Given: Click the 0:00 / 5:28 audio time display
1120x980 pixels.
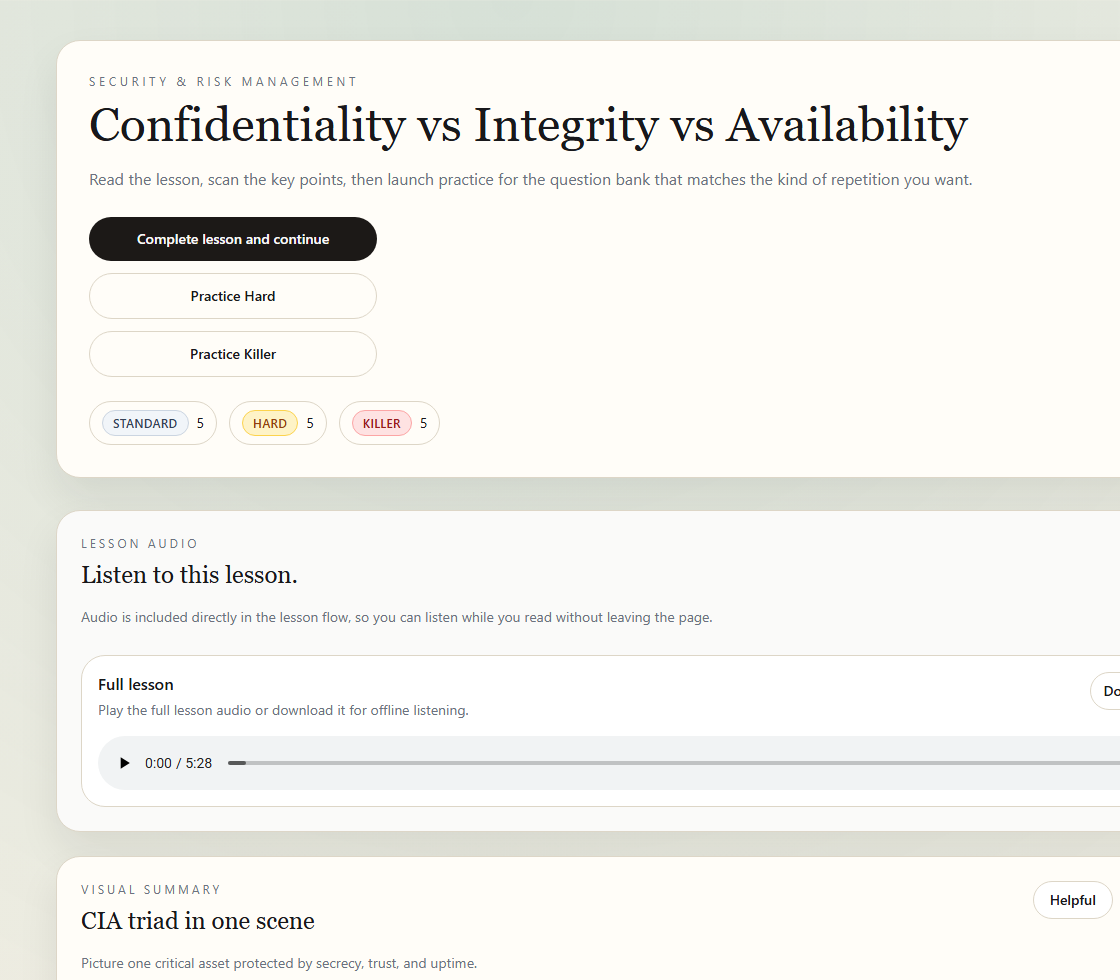Looking at the screenshot, I should (x=178, y=763).
